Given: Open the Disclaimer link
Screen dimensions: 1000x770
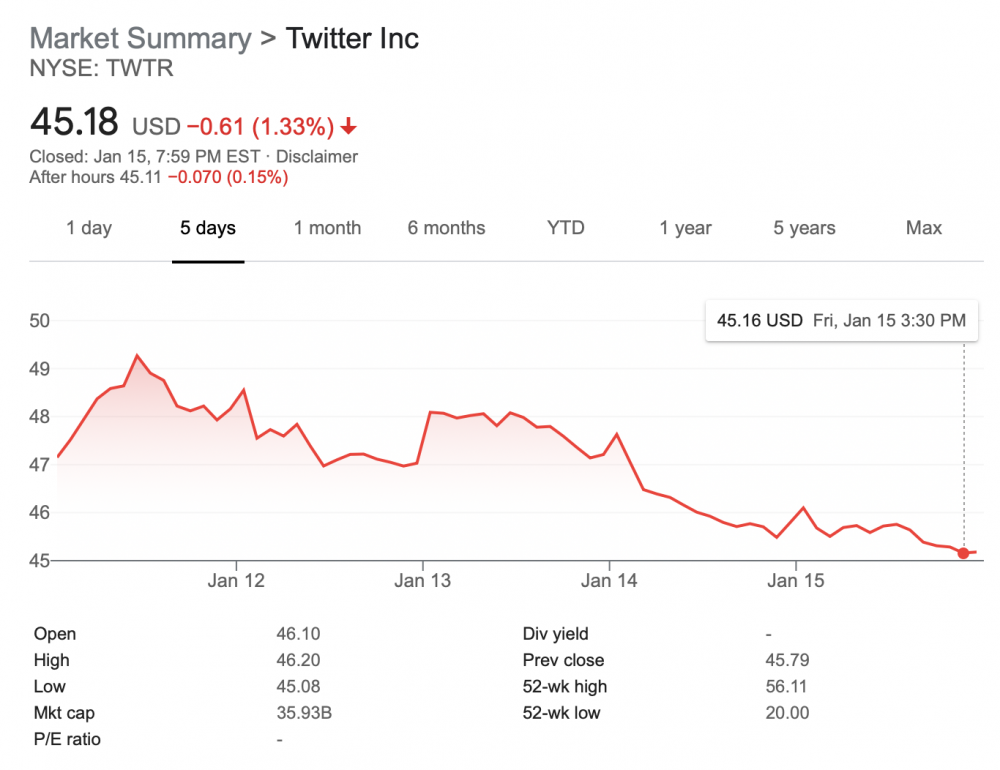Looking at the screenshot, I should click(316, 156).
